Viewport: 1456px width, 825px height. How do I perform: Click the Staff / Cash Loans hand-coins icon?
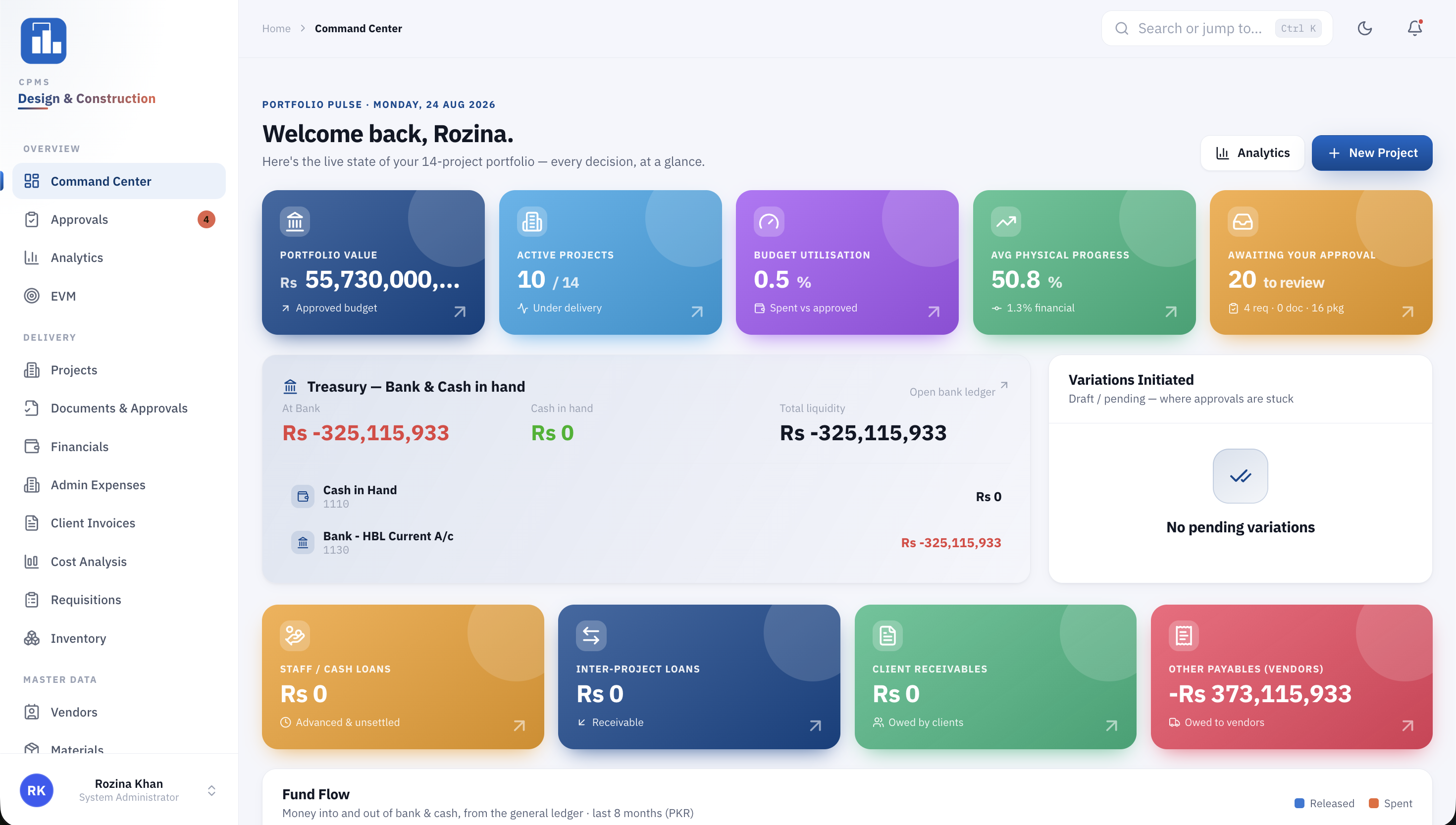point(295,636)
